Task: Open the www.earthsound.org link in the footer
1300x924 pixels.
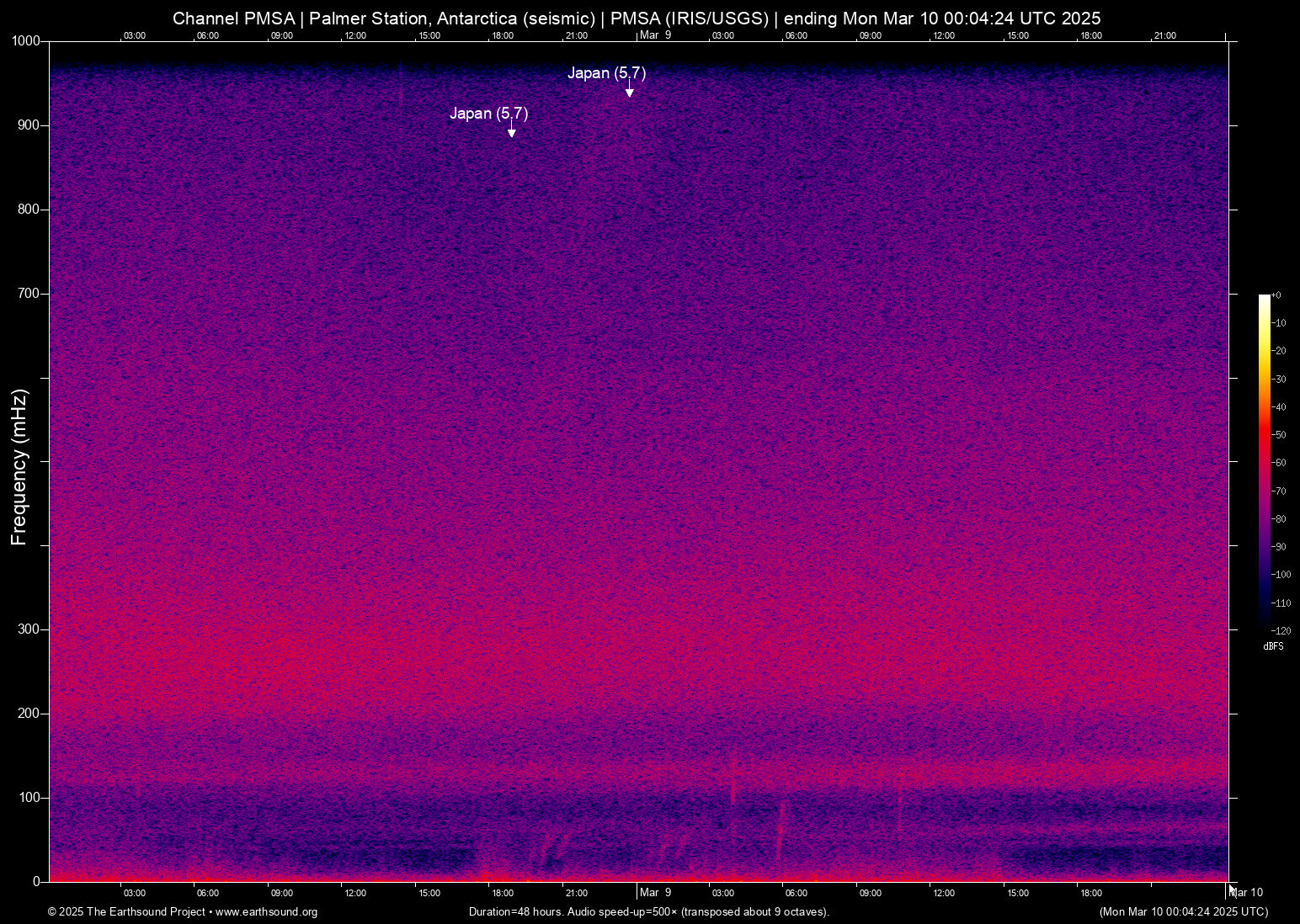Action: click(x=268, y=912)
